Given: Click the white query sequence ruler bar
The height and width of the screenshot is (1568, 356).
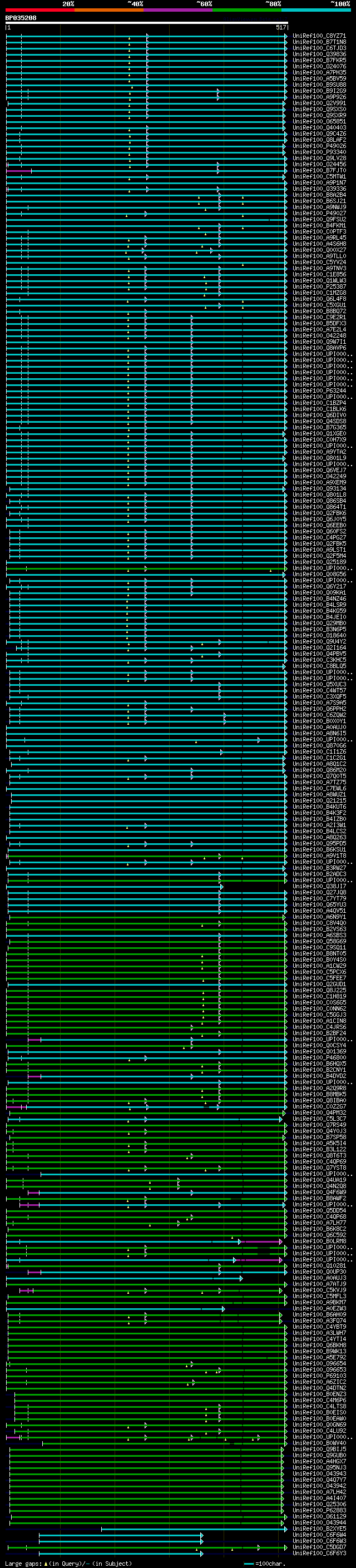Looking at the screenshot, I should point(147,23).
